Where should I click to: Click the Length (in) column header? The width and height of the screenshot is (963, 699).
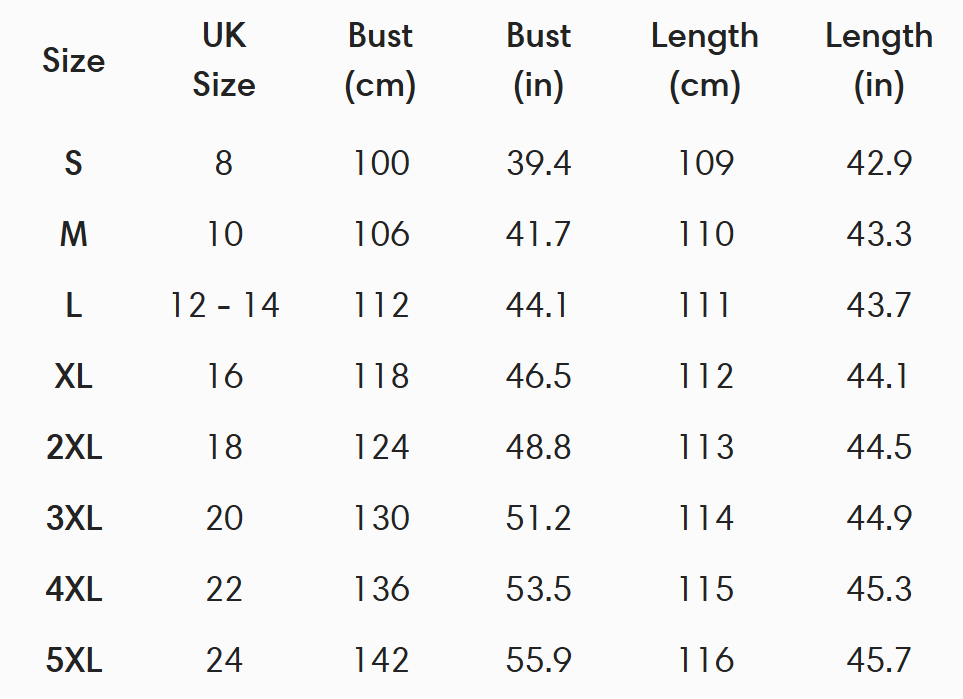(879, 61)
